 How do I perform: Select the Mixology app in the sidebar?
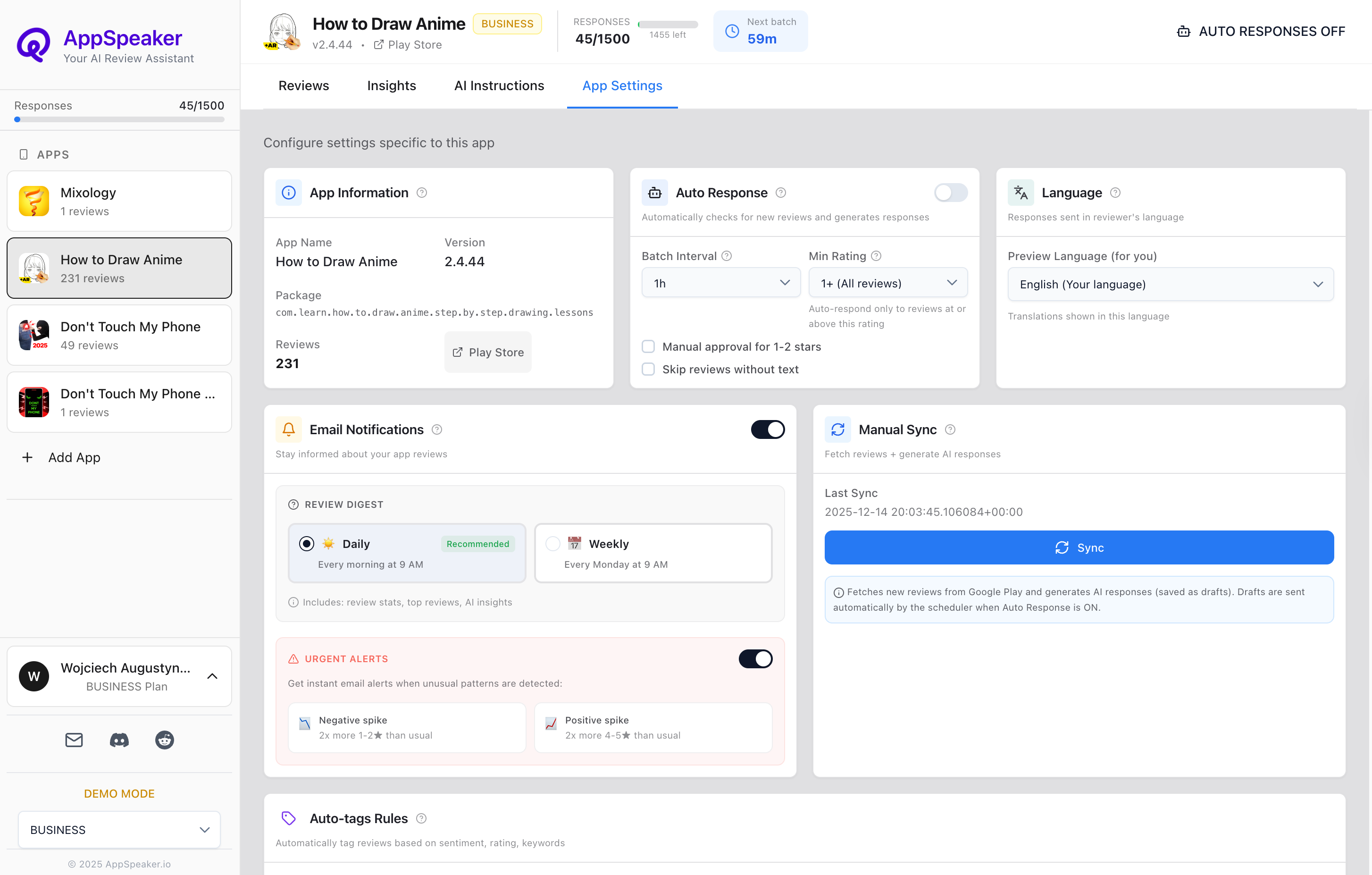pyautogui.click(x=119, y=201)
